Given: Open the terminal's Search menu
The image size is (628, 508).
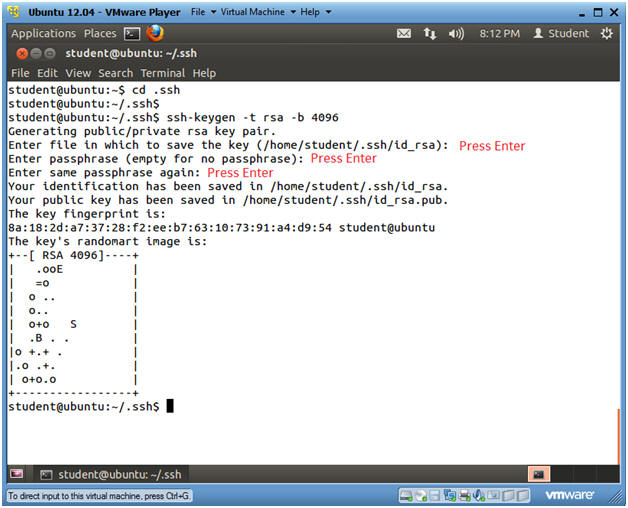Looking at the screenshot, I should [115, 73].
